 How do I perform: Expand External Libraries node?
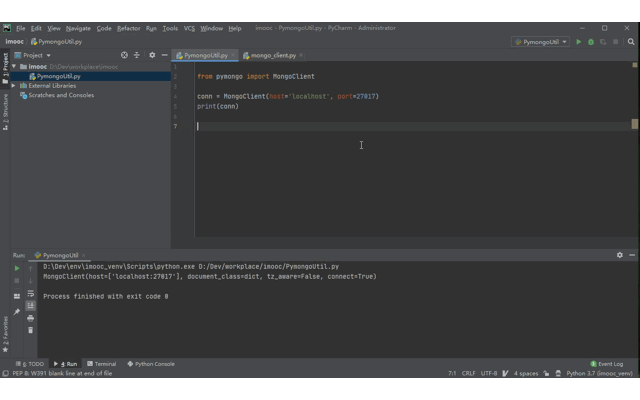(14, 86)
